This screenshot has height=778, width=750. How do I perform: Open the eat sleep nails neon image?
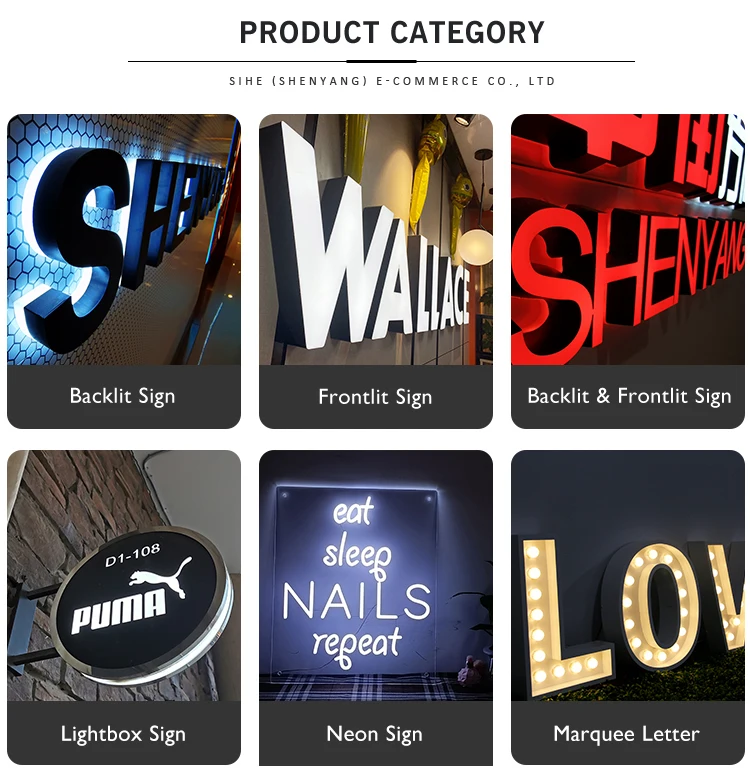pos(376,576)
